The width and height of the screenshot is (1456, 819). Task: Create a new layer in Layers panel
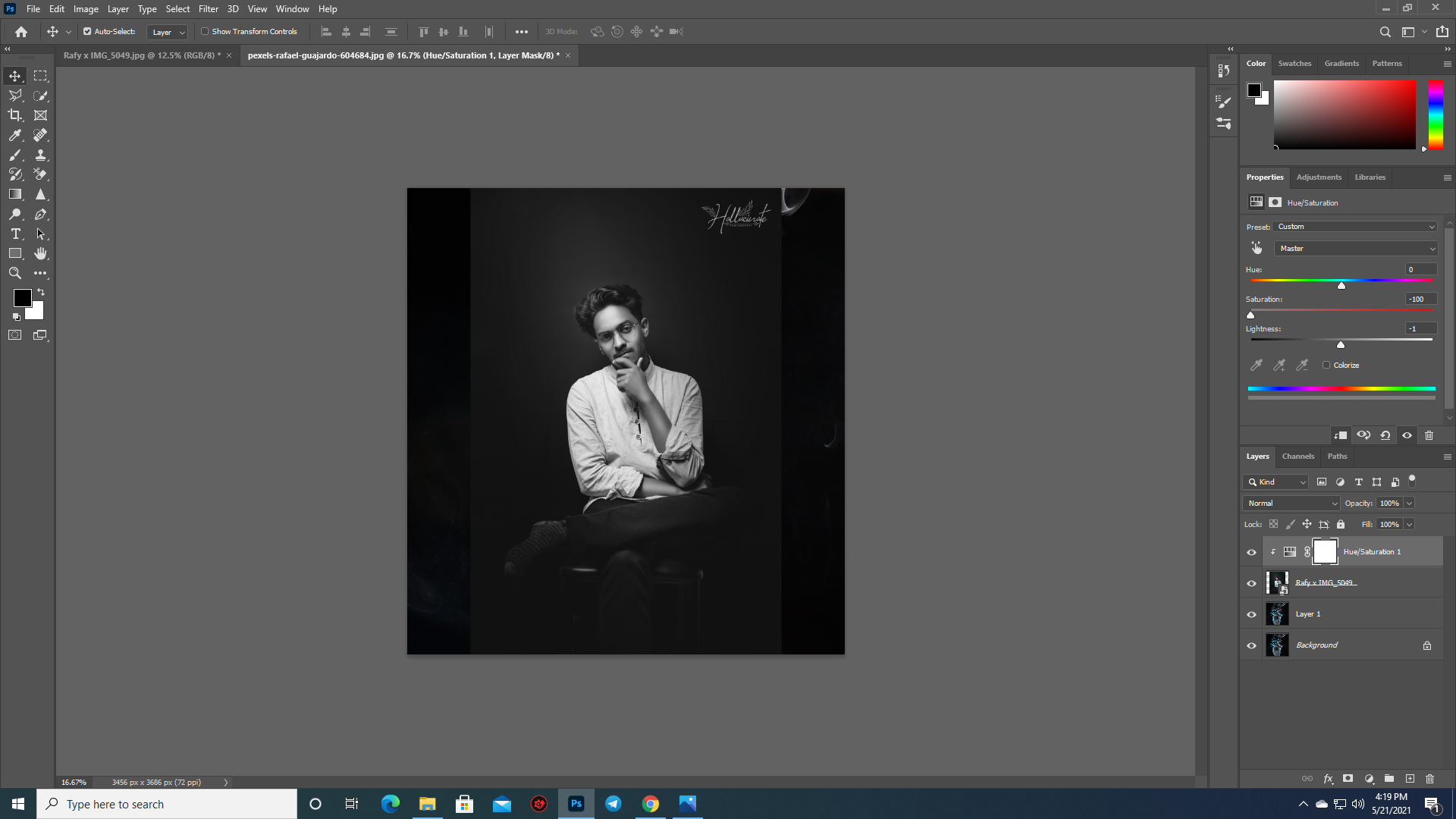(x=1410, y=779)
